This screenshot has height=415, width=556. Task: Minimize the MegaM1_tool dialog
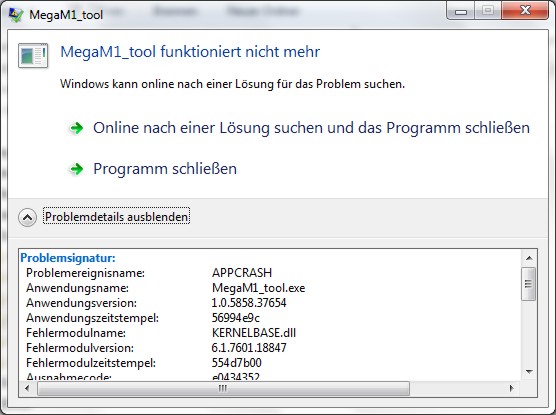(x=461, y=11)
